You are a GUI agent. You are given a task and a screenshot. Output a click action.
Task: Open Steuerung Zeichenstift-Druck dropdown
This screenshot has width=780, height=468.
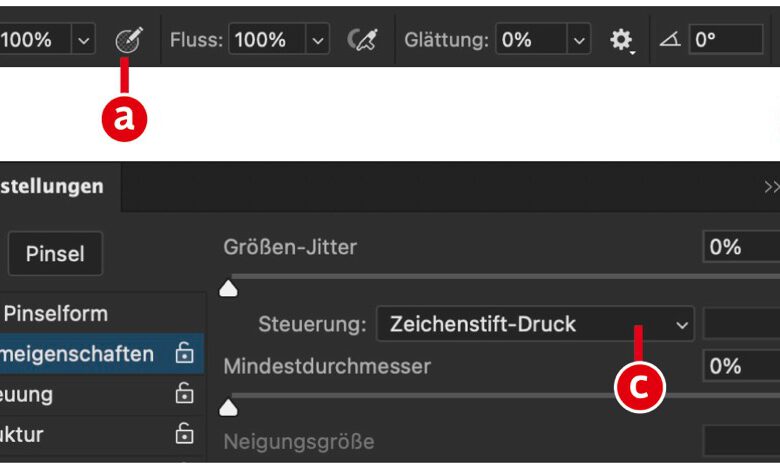pos(535,324)
